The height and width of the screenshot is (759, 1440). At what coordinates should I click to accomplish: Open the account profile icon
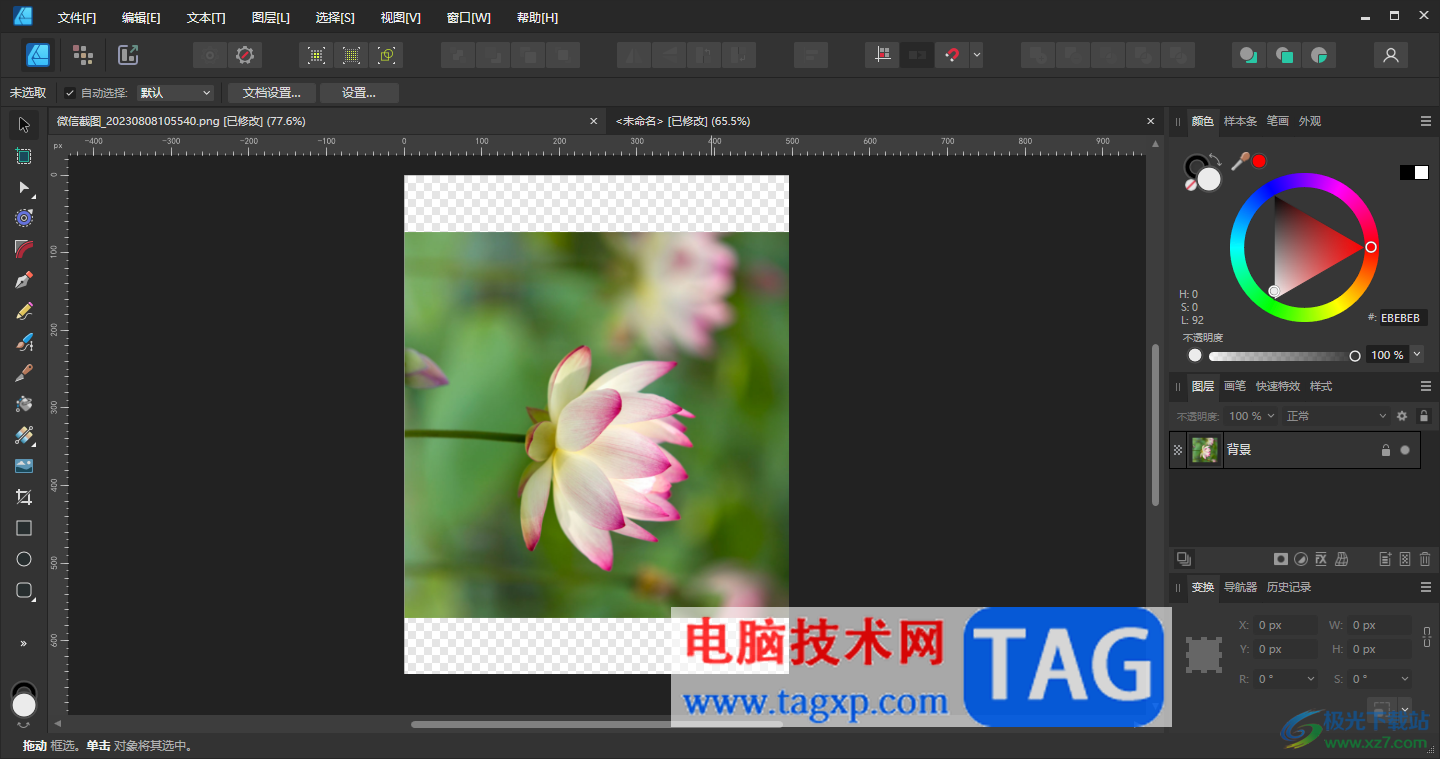[x=1390, y=55]
